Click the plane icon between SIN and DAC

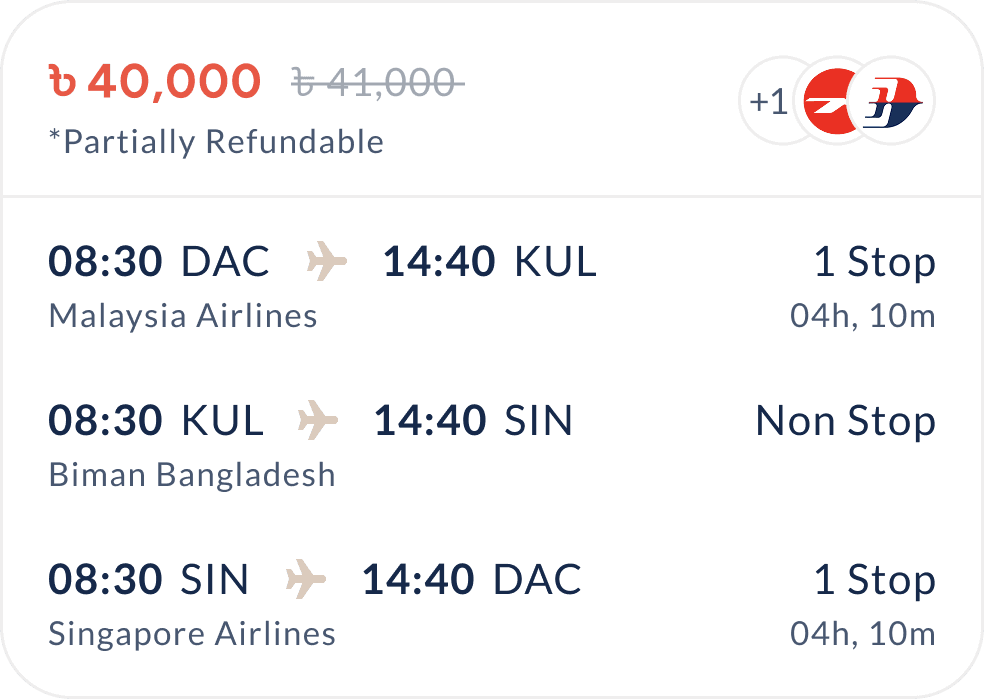pyautogui.click(x=306, y=579)
